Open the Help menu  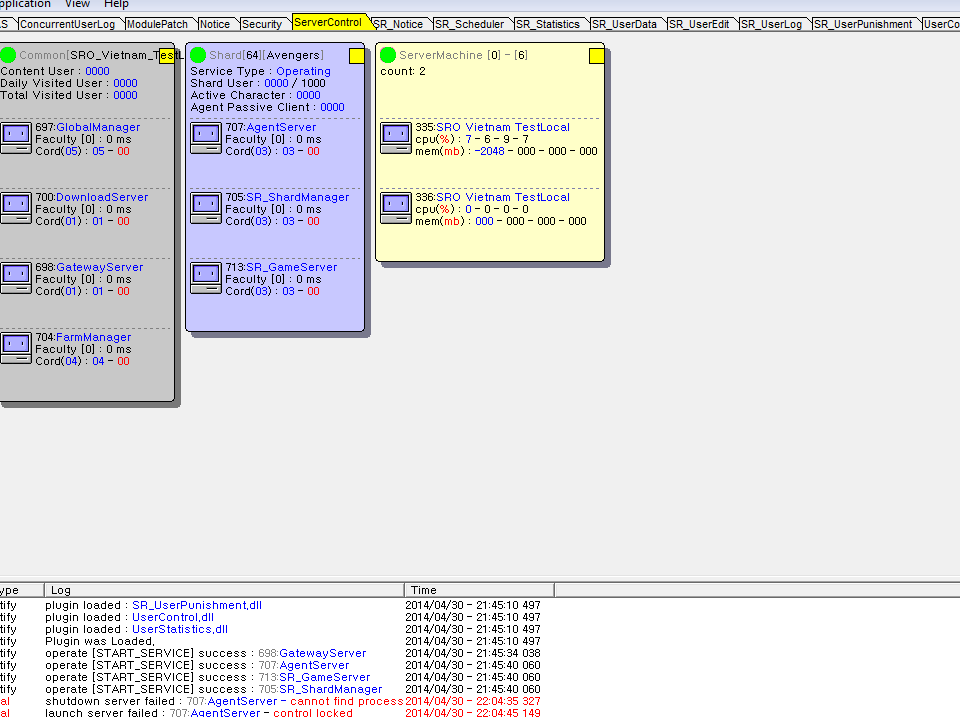116,4
